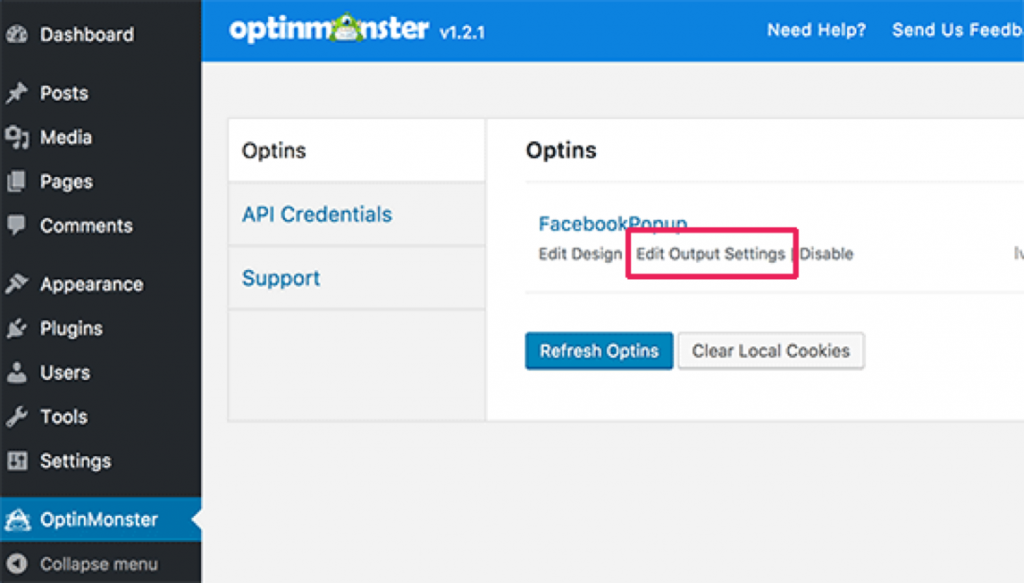Click the Clear Local Cookies button
Image resolution: width=1024 pixels, height=583 pixels.
[x=771, y=351]
